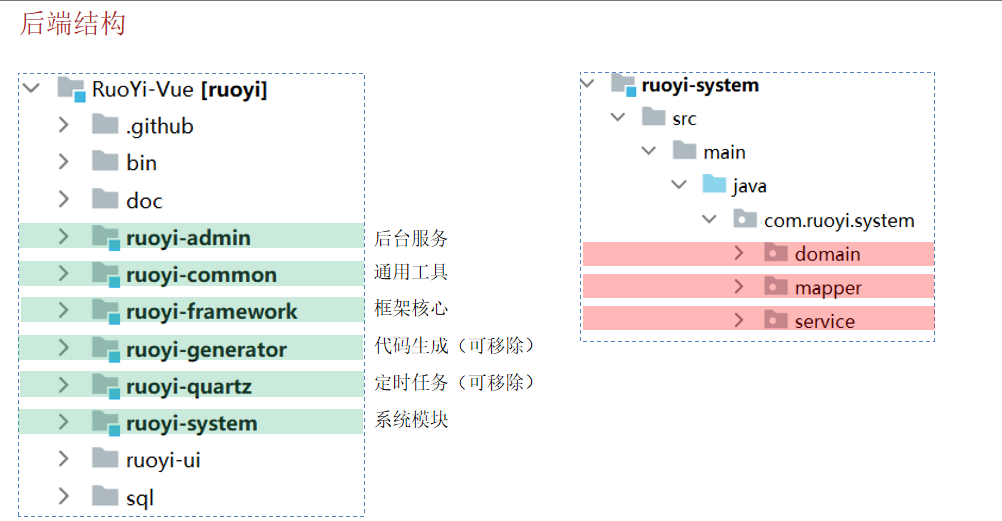The image size is (1002, 521).
Task: Click the mapper package icon
Action: (x=776, y=286)
